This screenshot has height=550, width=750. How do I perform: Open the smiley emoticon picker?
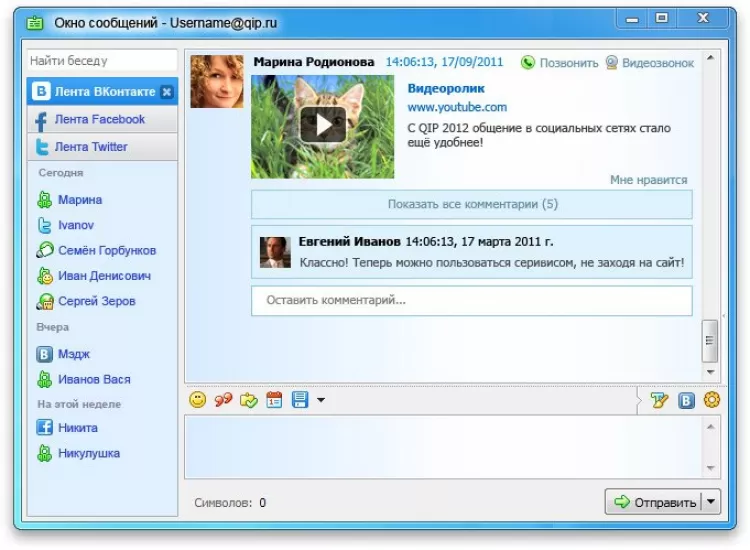click(x=198, y=399)
